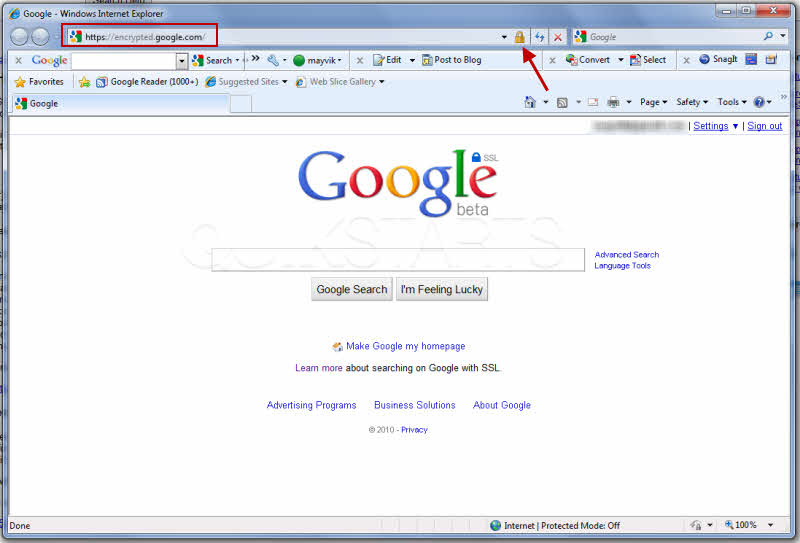
Task: Open the Page menu
Action: coord(654,102)
